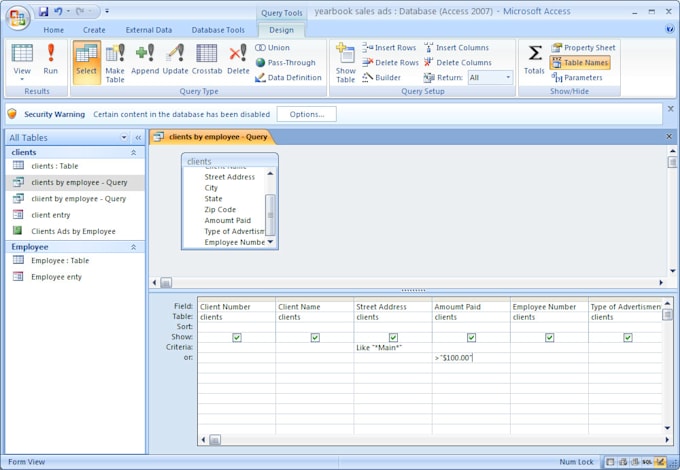This screenshot has height=470, width=680.
Task: Toggle Table Names row visibility
Action: coord(580,62)
